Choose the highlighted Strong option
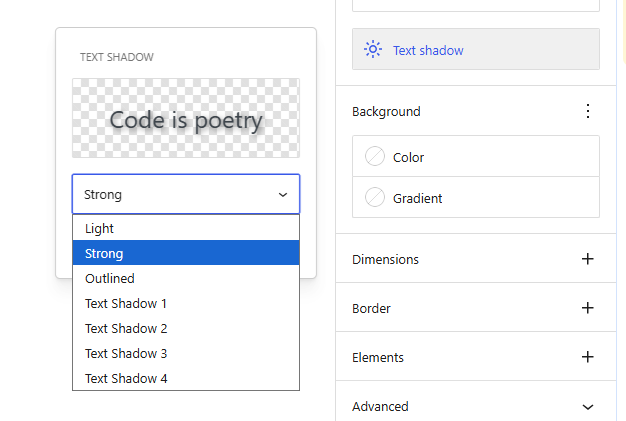Screen dimensions: 626x421 tap(186, 253)
